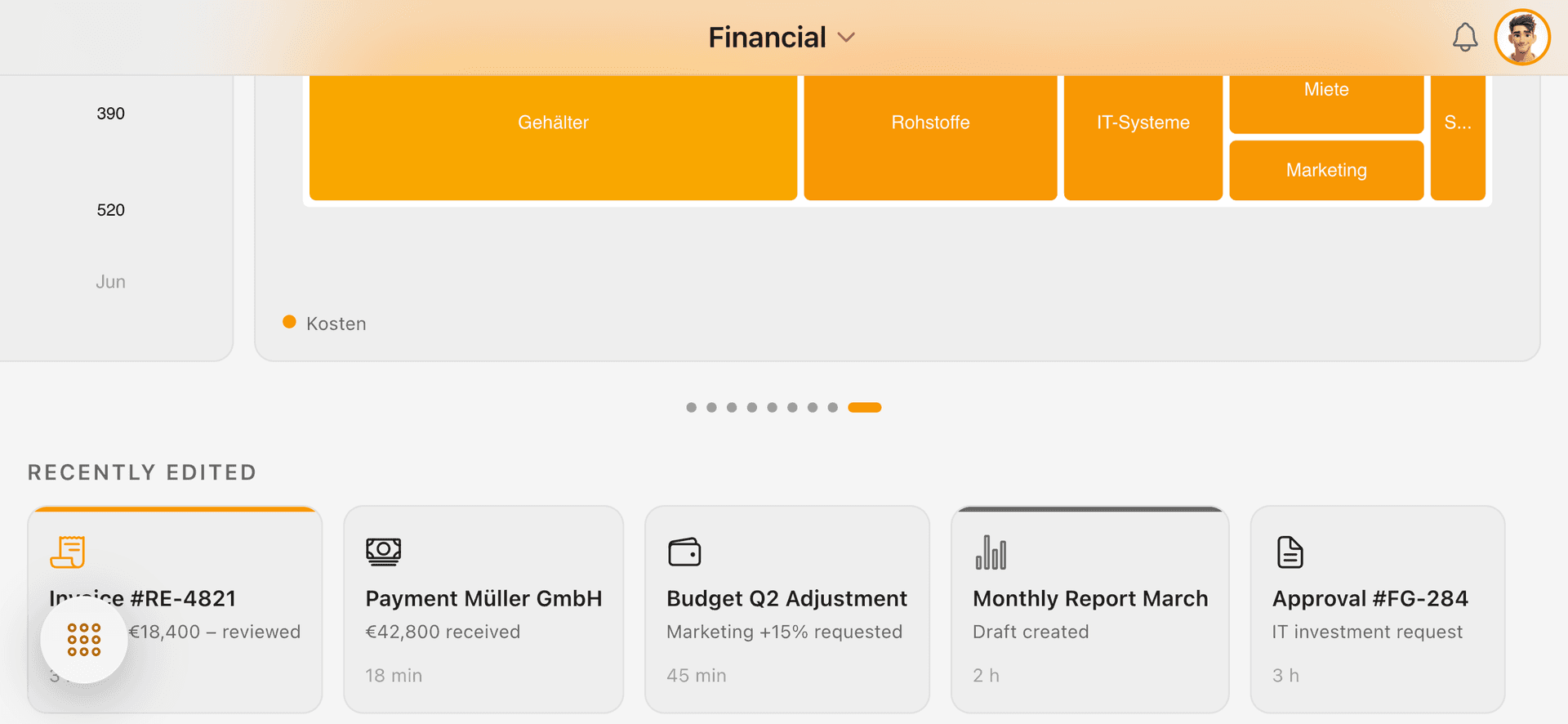Go to the second carousel page dot
The height and width of the screenshot is (724, 1568).
pos(711,407)
